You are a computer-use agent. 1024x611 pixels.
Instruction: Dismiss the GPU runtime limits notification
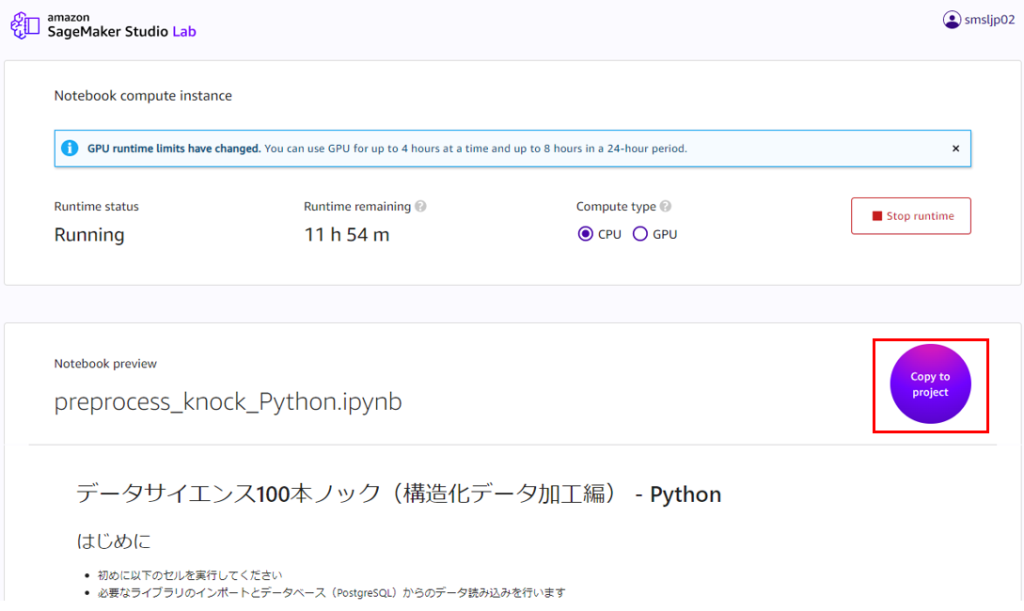[x=956, y=147]
